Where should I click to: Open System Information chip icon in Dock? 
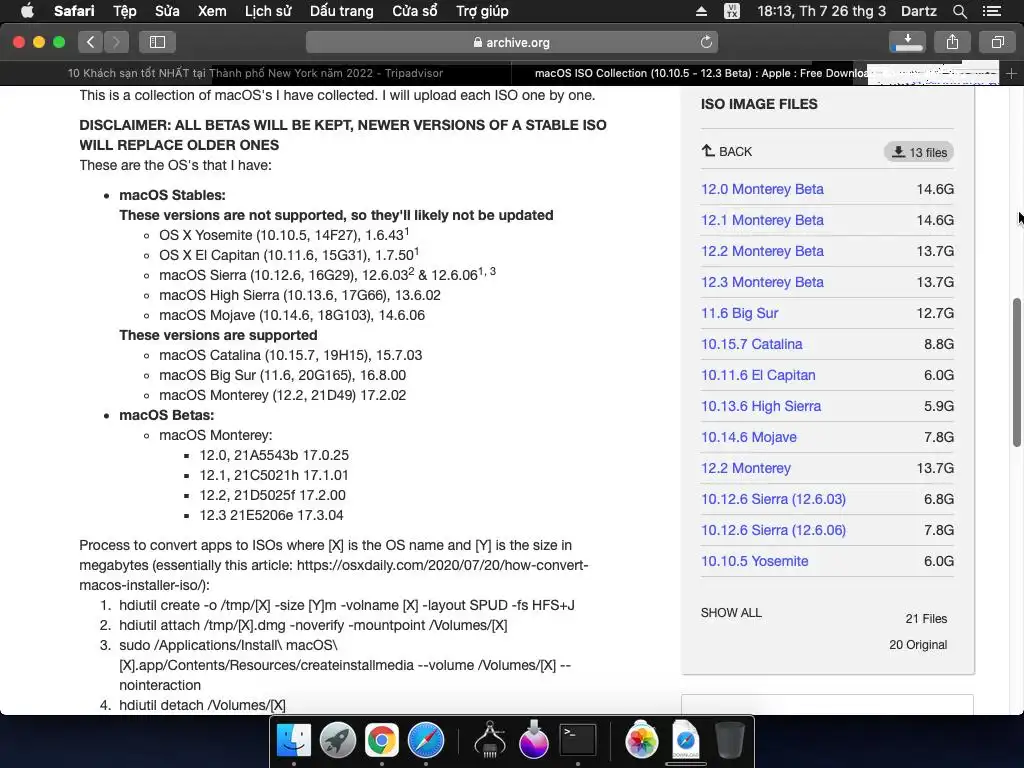490,741
